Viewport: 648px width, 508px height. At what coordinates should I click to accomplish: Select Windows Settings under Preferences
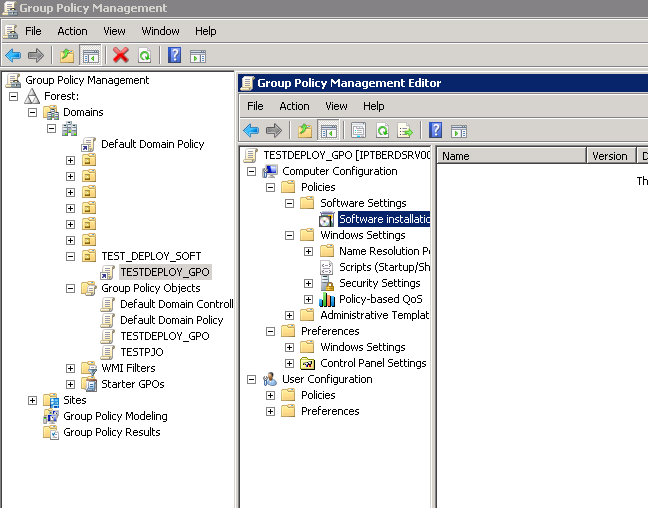click(x=362, y=347)
